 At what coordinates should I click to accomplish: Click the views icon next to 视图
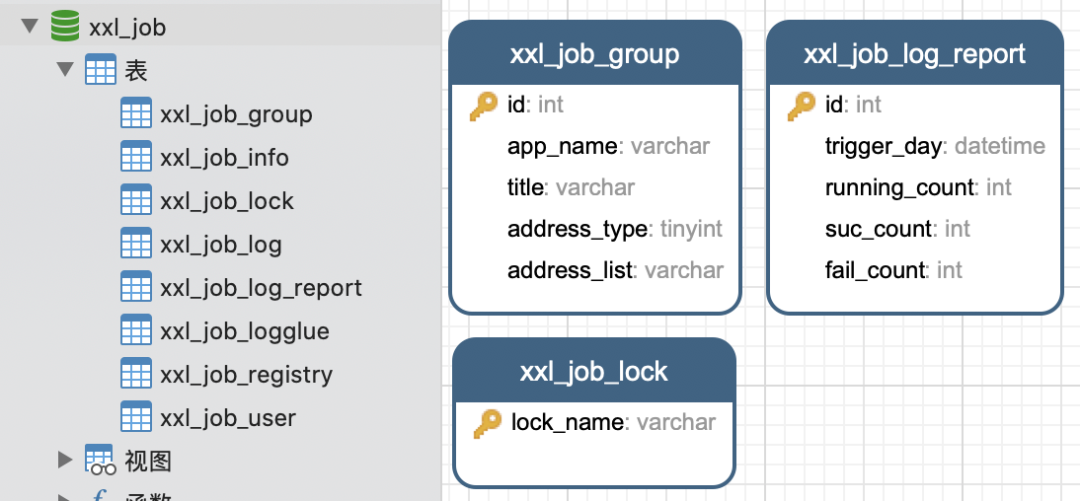(x=100, y=460)
